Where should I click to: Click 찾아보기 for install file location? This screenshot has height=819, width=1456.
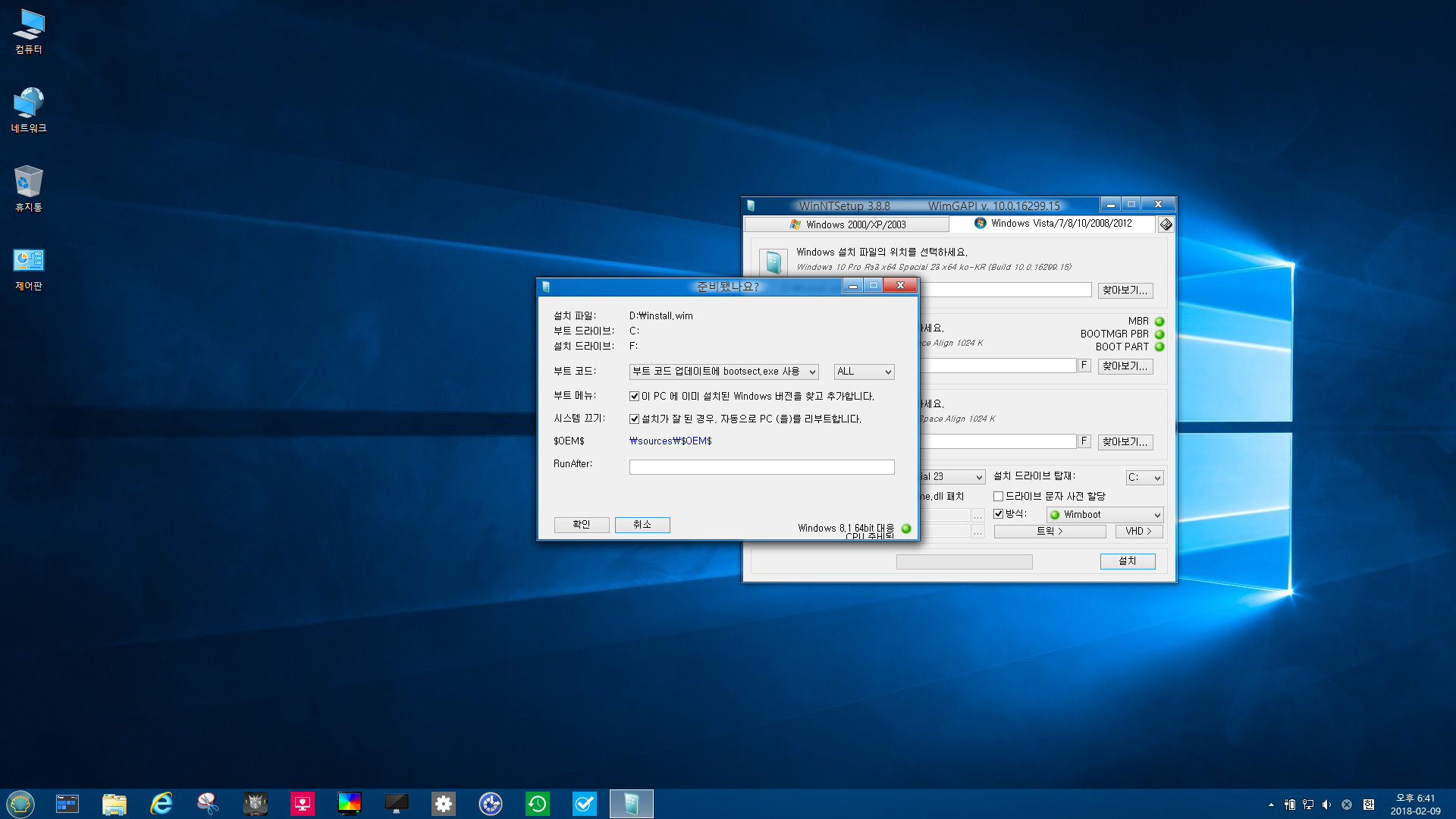[1125, 290]
